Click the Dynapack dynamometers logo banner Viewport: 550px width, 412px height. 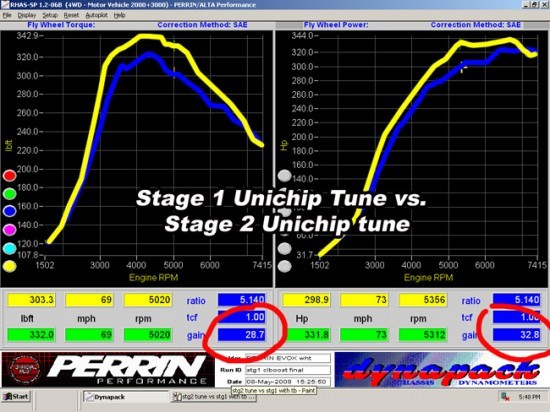442,370
